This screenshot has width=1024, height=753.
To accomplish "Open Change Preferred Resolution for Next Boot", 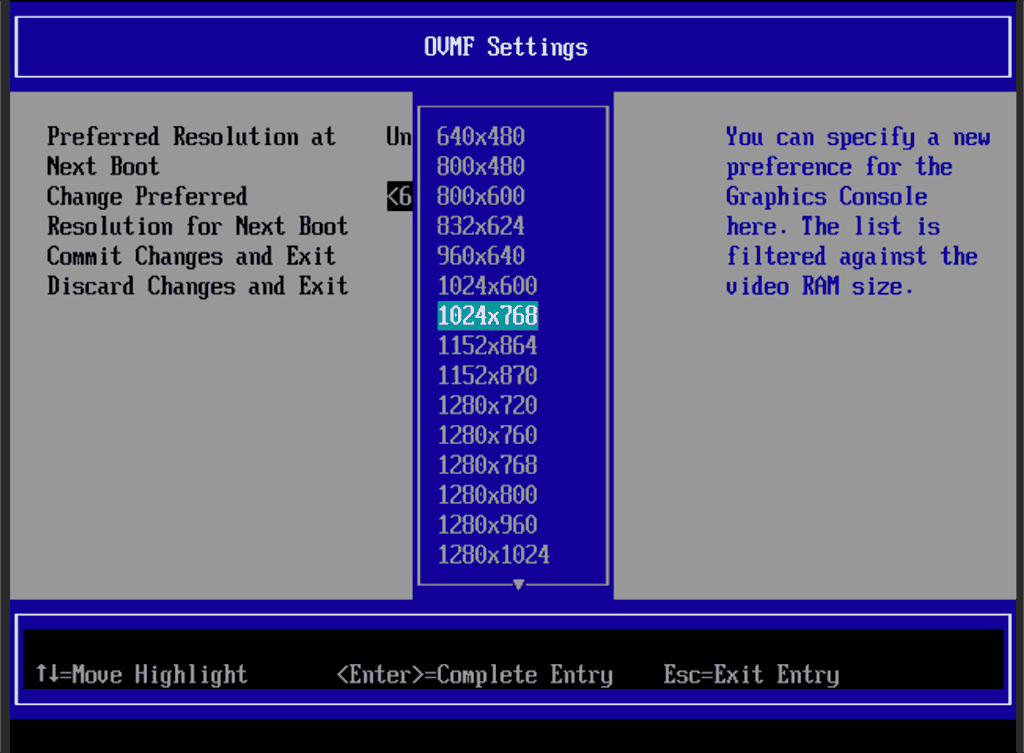I will (x=197, y=212).
